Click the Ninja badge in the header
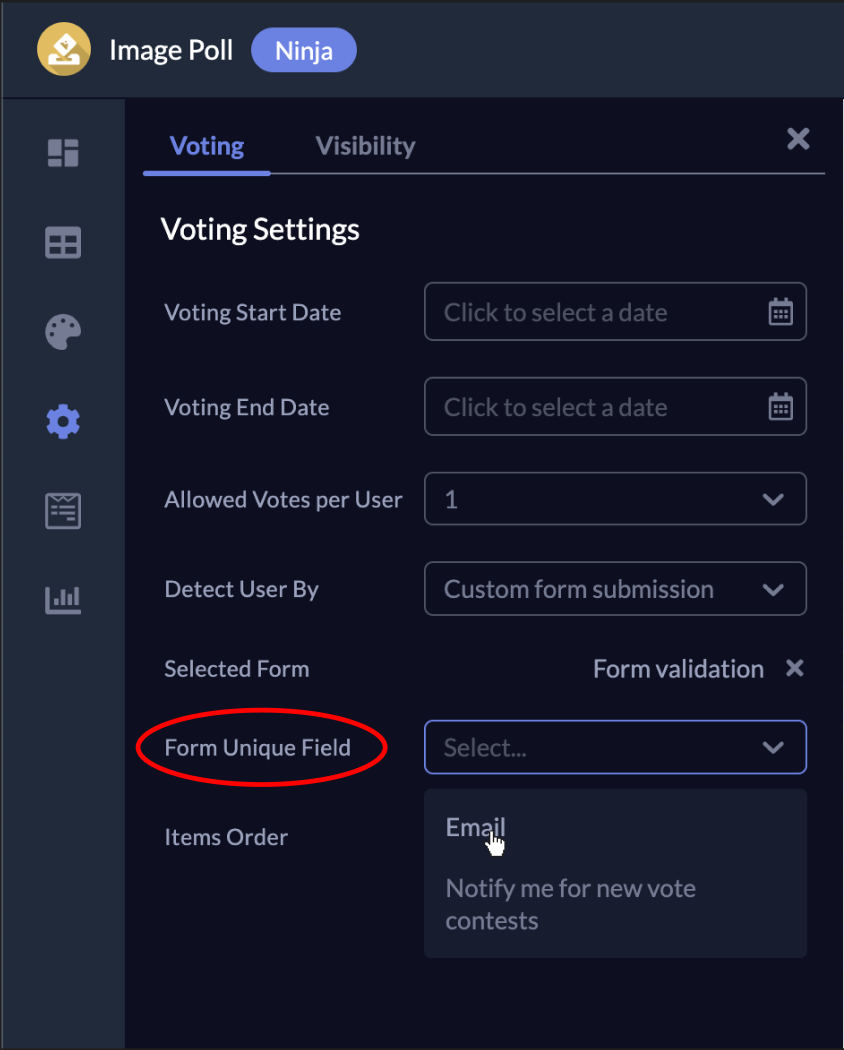Image resolution: width=844 pixels, height=1050 pixels. pos(303,49)
